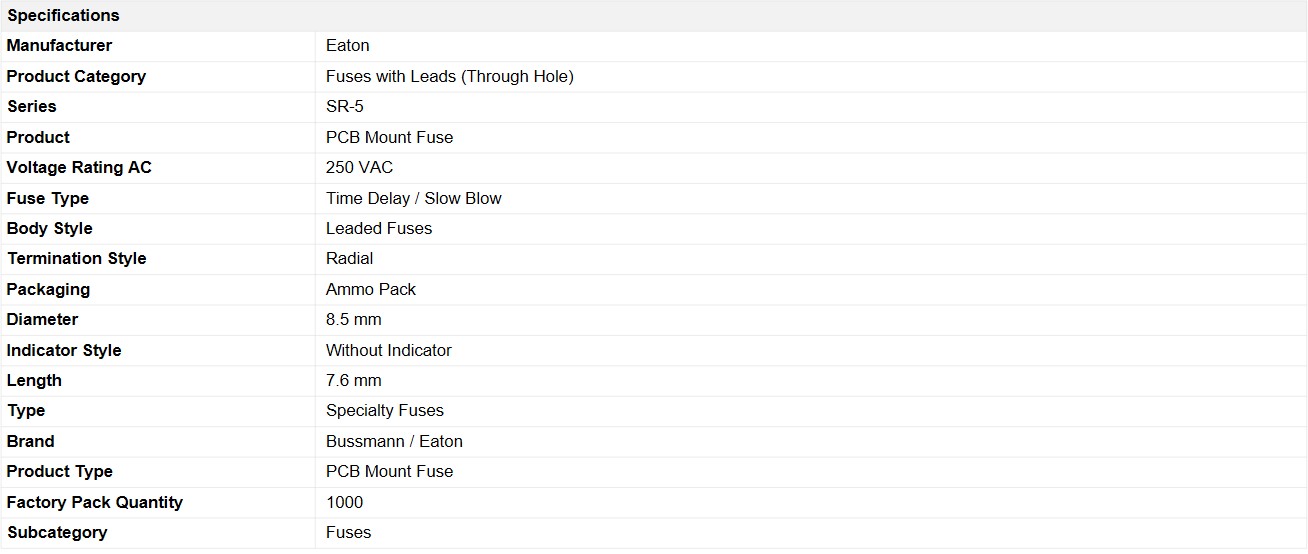Select the 7.6 mm length value

pos(354,380)
